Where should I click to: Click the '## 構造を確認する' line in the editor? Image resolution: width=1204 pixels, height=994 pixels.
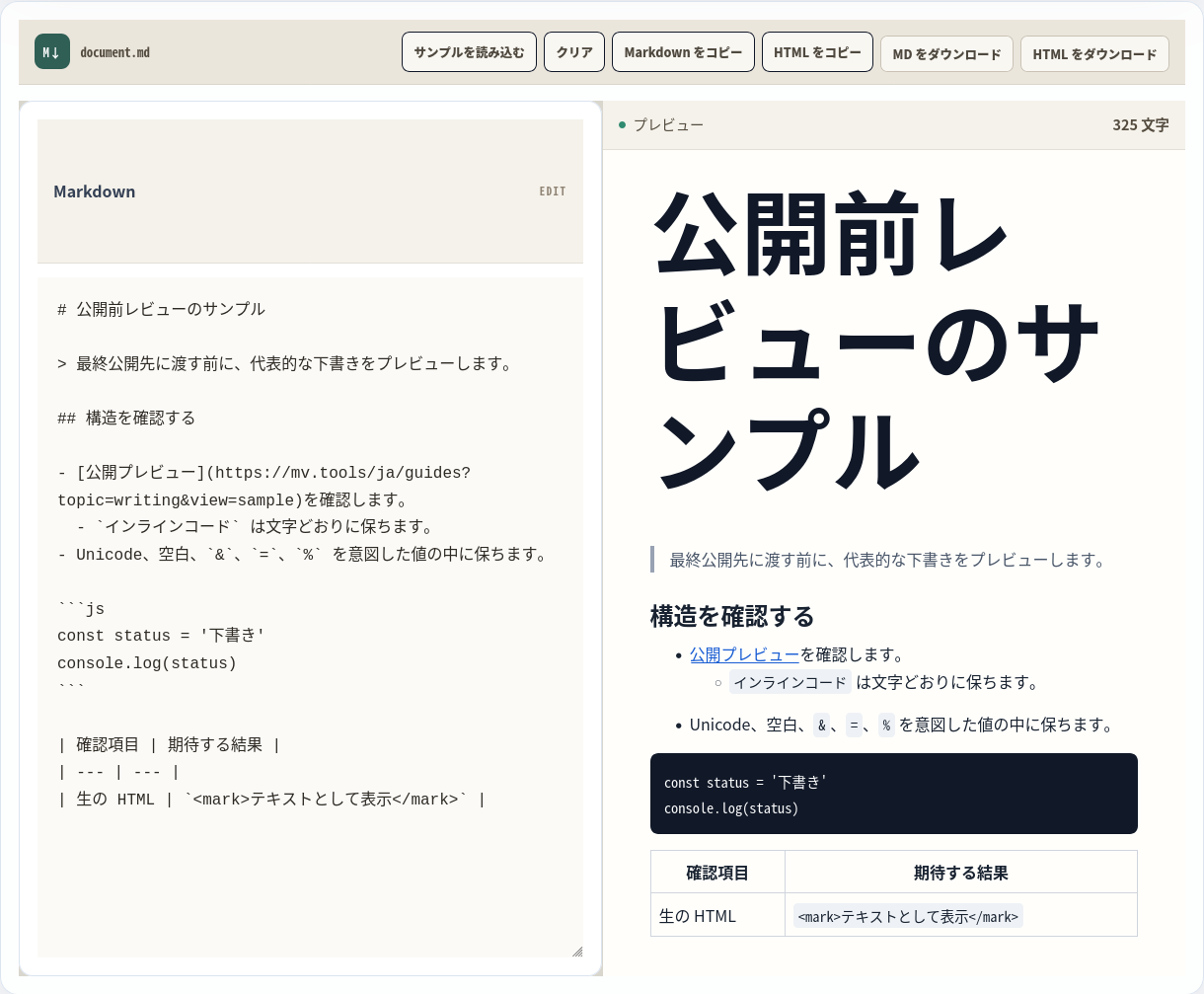126,418
